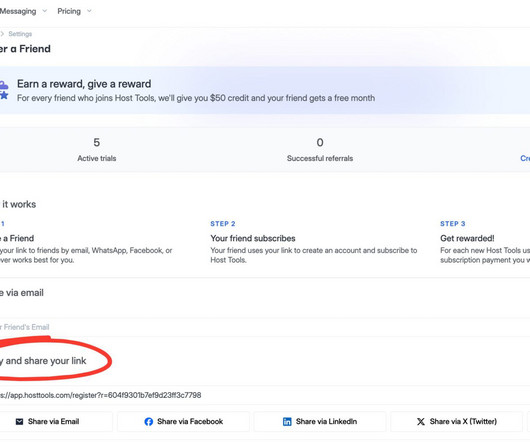The image size is (530, 442).
Task: Select the referral link URL field
Action: point(265,395)
